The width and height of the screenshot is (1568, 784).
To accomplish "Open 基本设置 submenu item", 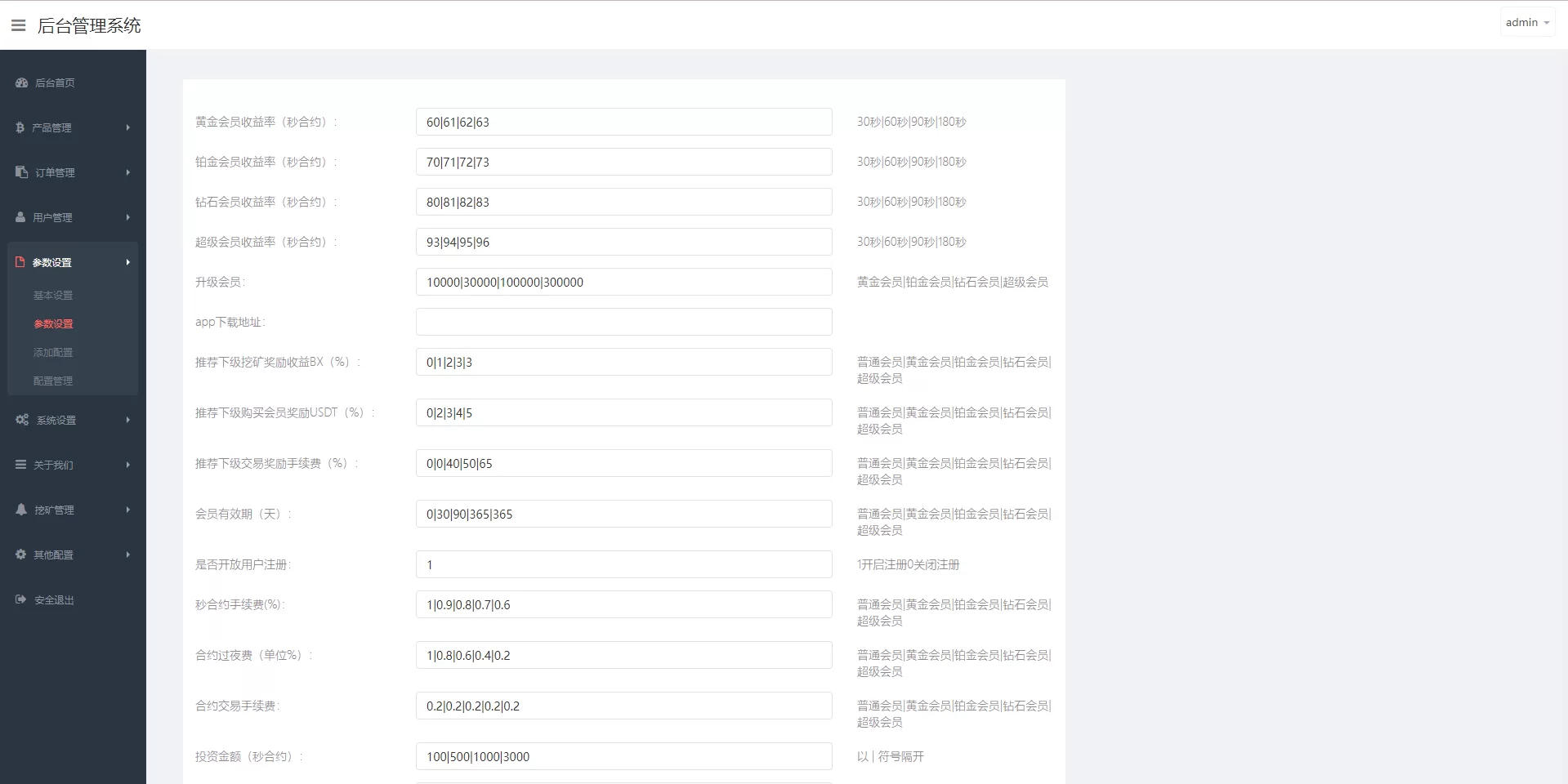I will point(53,295).
